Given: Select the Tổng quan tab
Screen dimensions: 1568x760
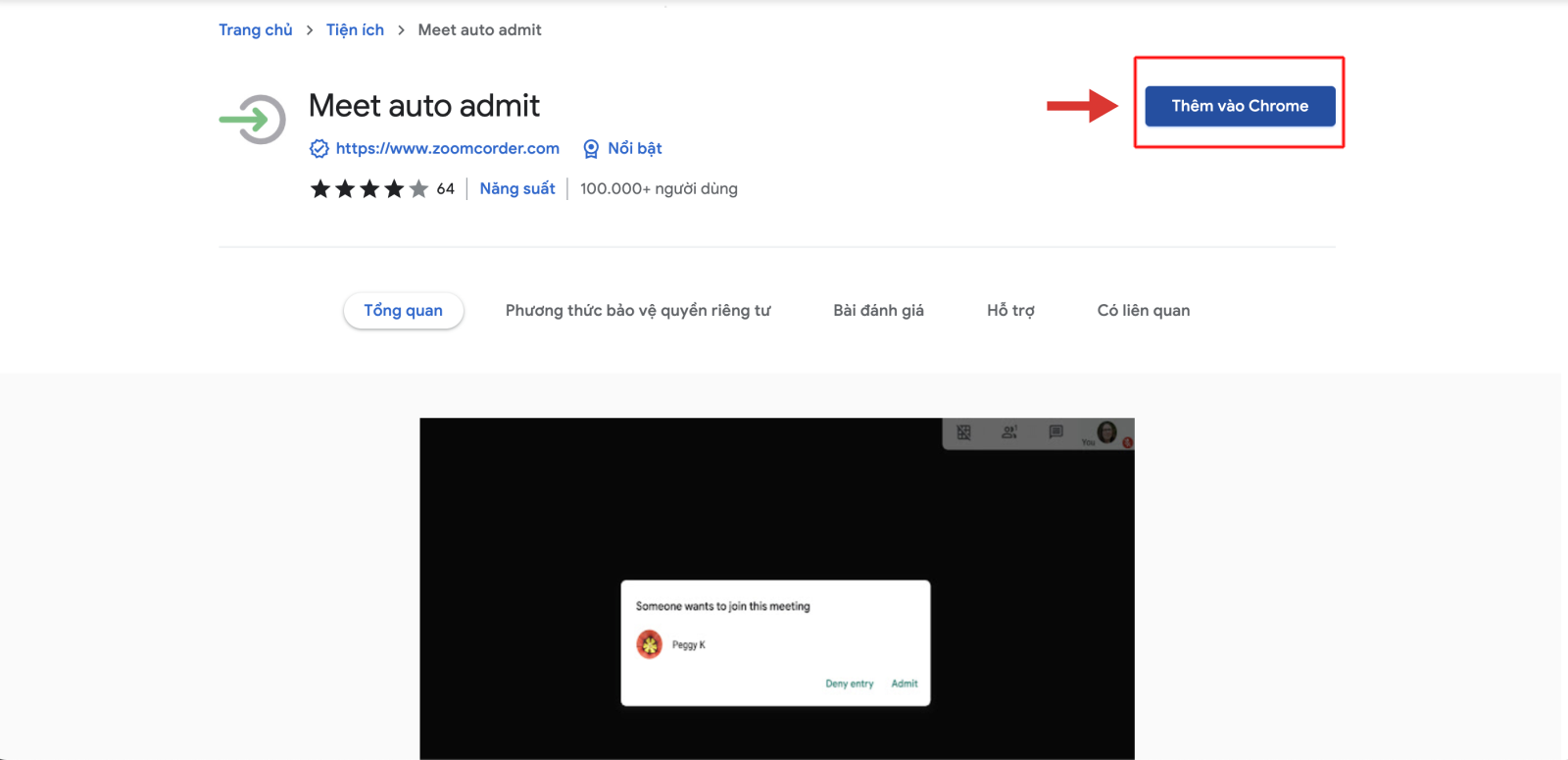Looking at the screenshot, I should pos(404,310).
